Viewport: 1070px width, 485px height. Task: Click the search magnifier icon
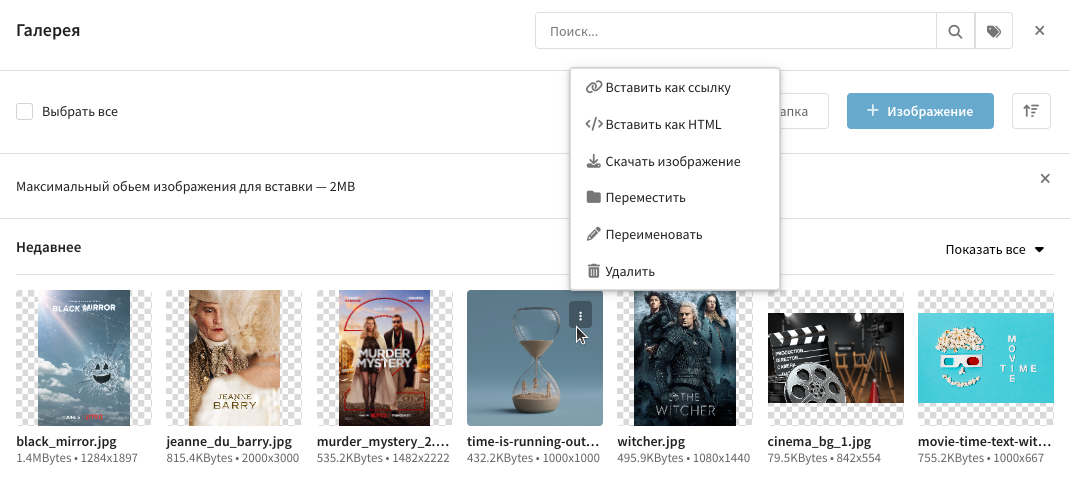point(955,31)
